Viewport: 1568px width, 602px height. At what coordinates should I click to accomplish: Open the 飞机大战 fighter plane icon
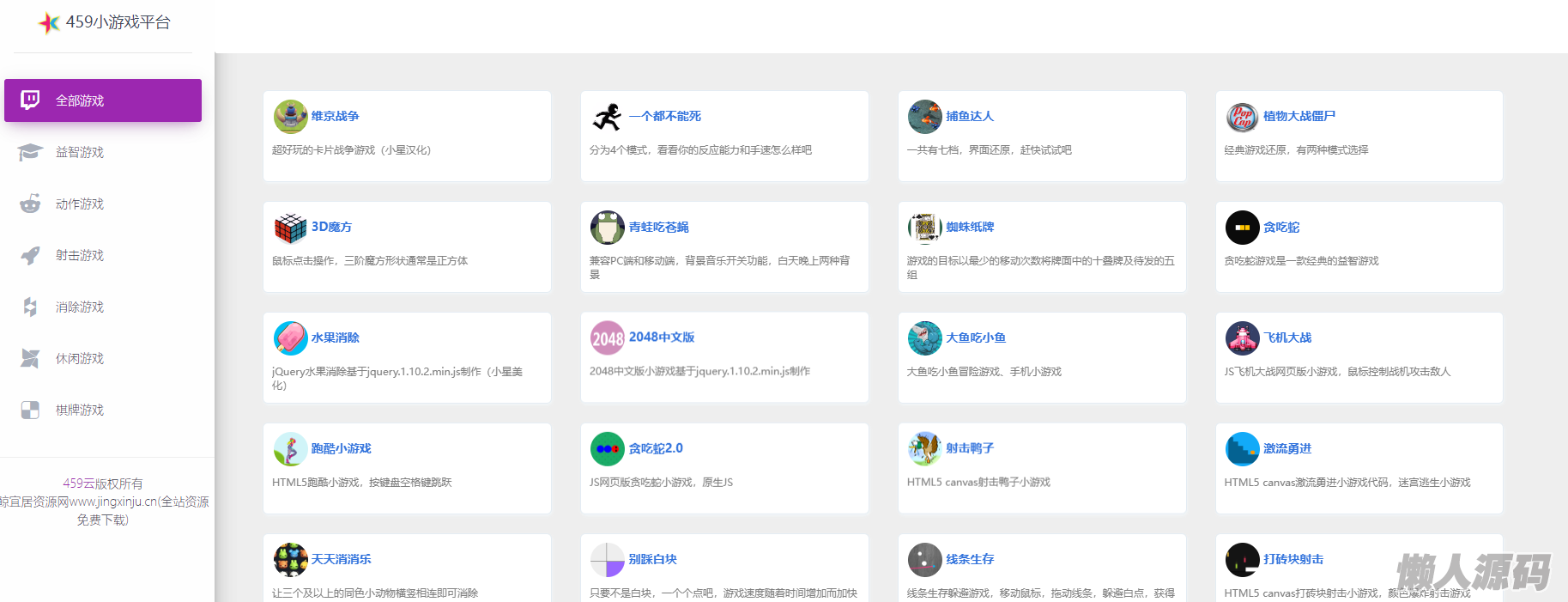1242,338
